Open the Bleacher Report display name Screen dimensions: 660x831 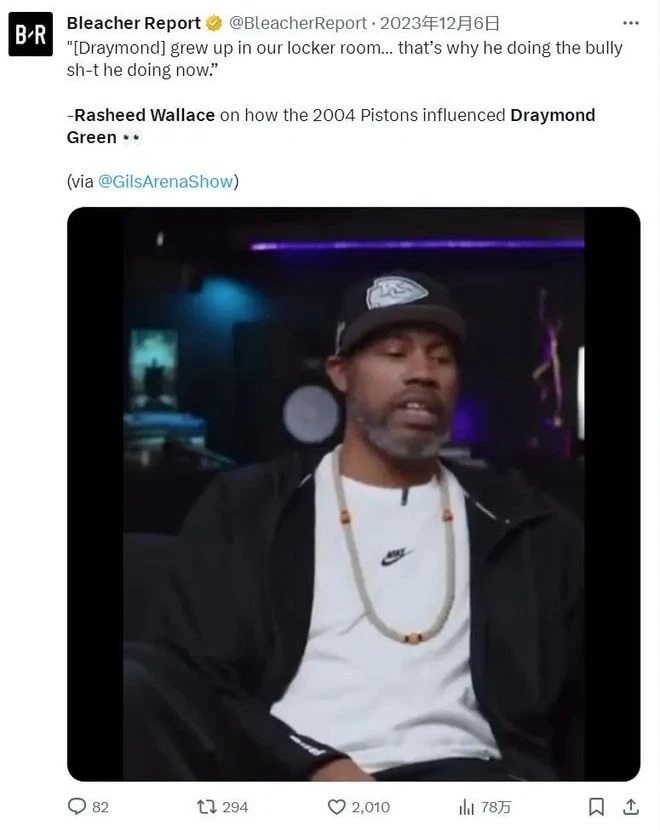coord(134,23)
